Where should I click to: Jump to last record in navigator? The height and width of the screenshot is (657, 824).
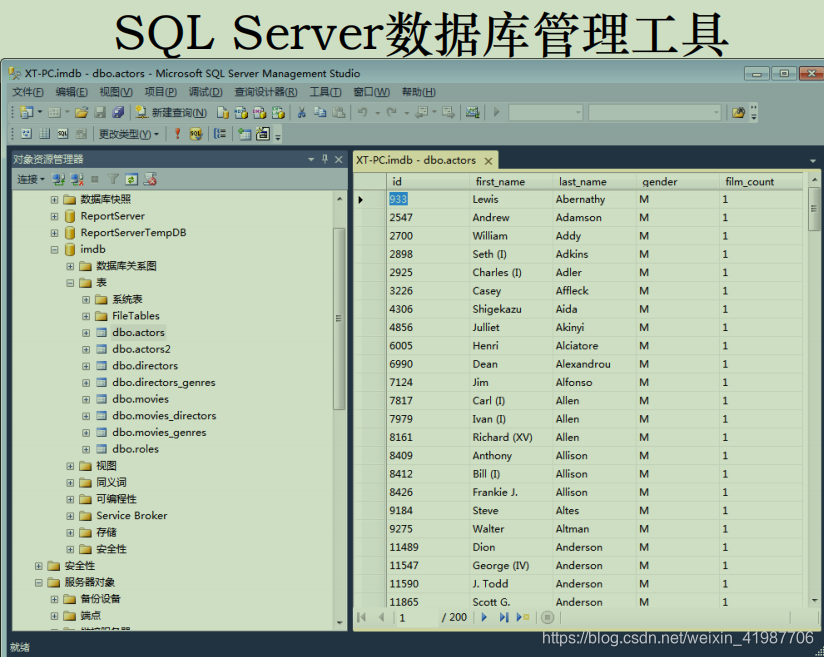click(x=503, y=617)
